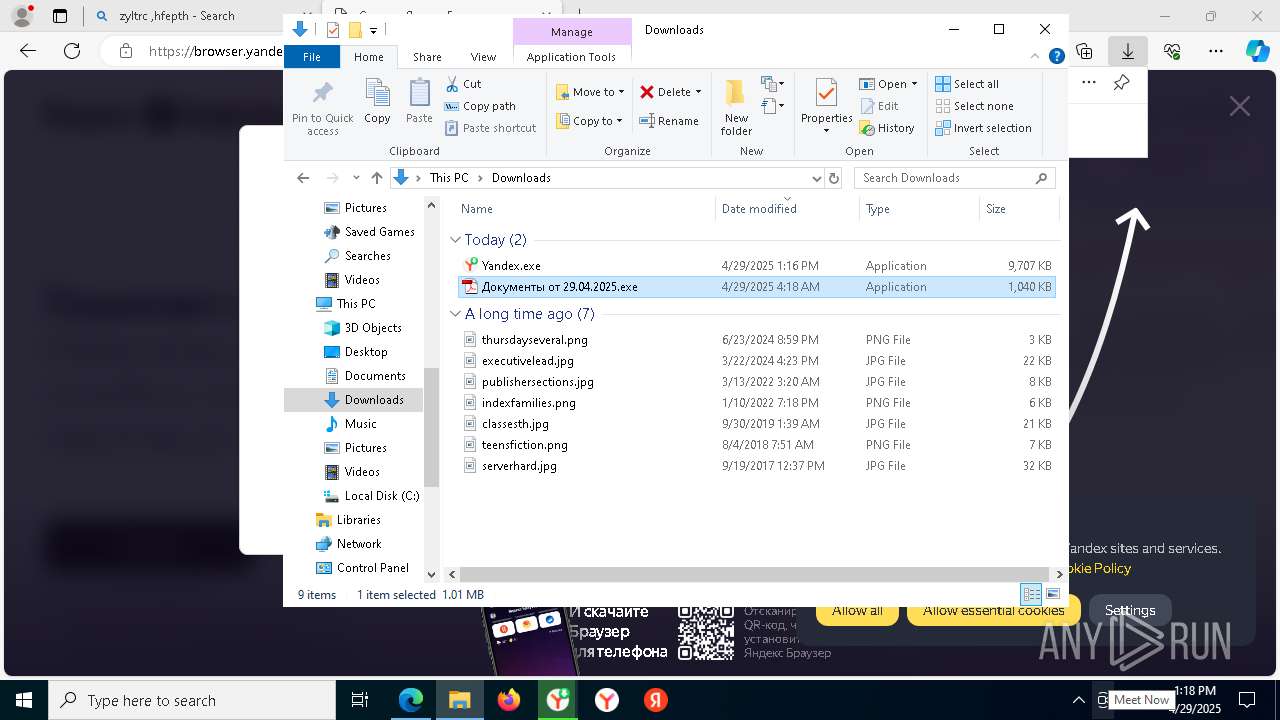Screen dimensions: 1280x720
Task: Switch to the Share ribbon tab
Action: coord(427,57)
